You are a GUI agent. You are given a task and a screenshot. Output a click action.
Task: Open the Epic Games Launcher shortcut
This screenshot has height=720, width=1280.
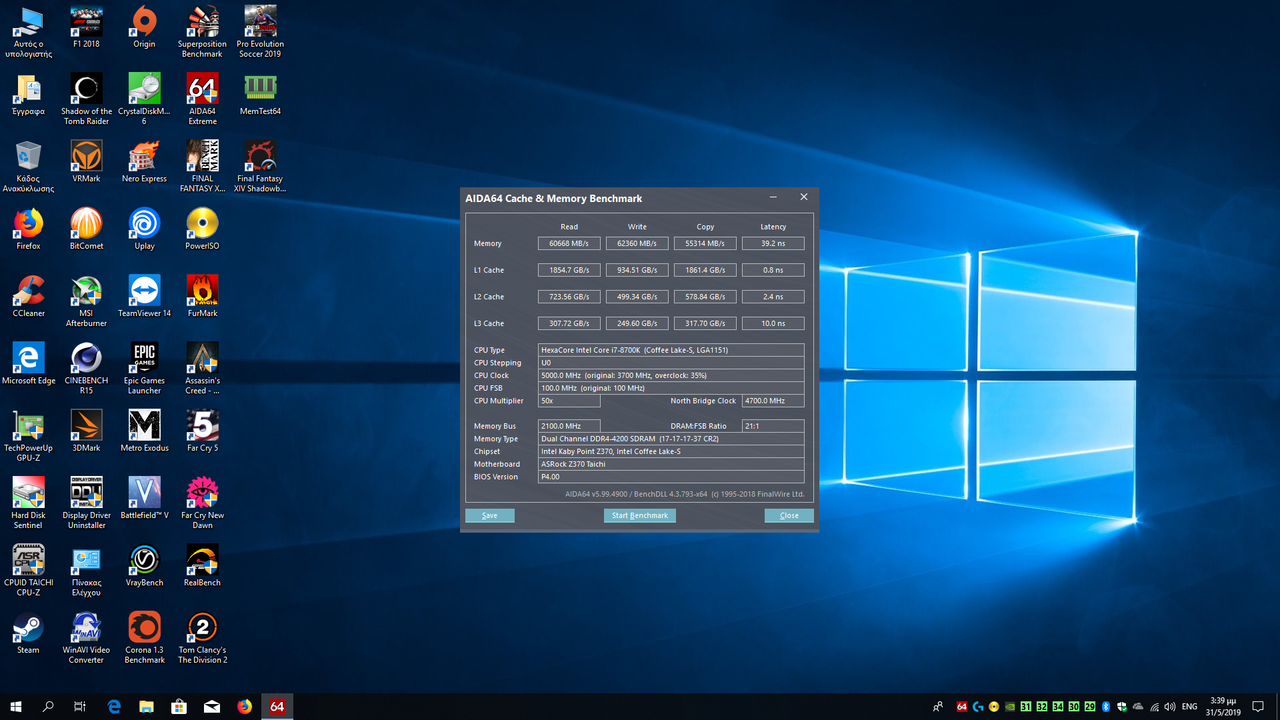click(144, 367)
